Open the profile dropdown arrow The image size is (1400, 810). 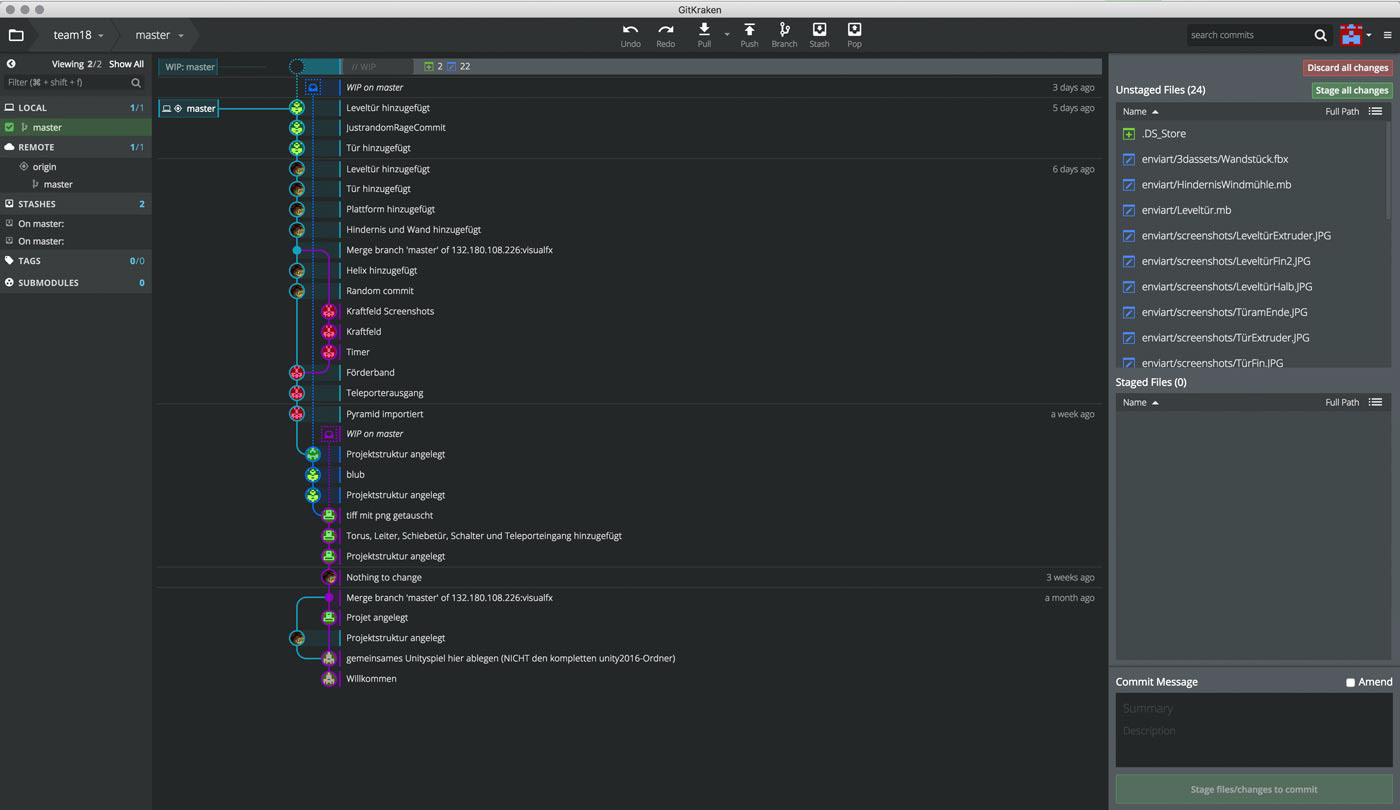(x=1369, y=35)
